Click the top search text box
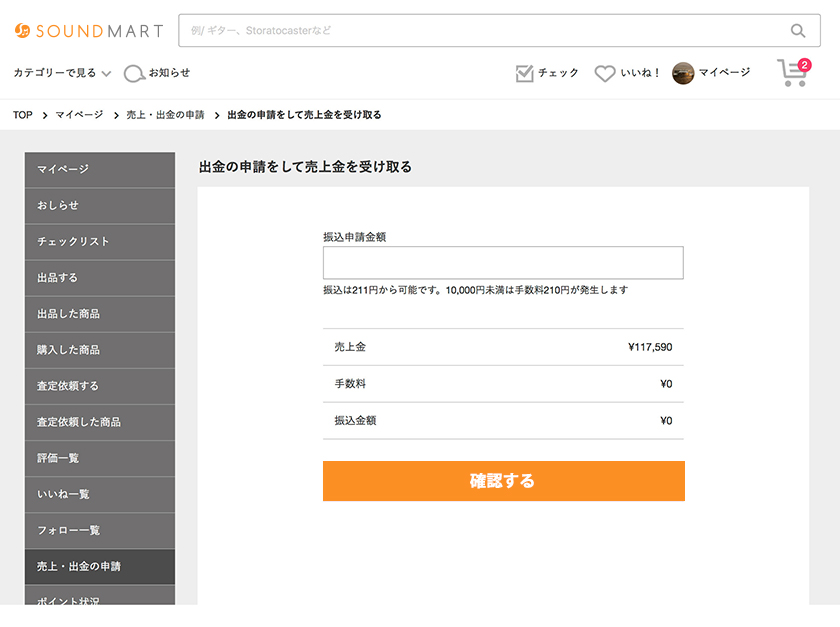Viewport: 840px width, 627px height. click(x=480, y=31)
